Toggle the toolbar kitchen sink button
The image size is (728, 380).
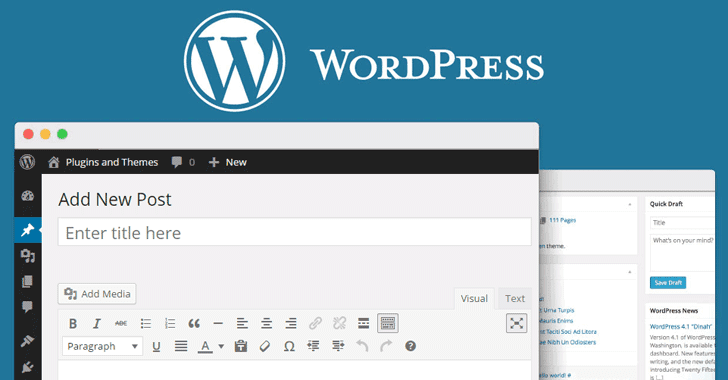click(x=388, y=323)
